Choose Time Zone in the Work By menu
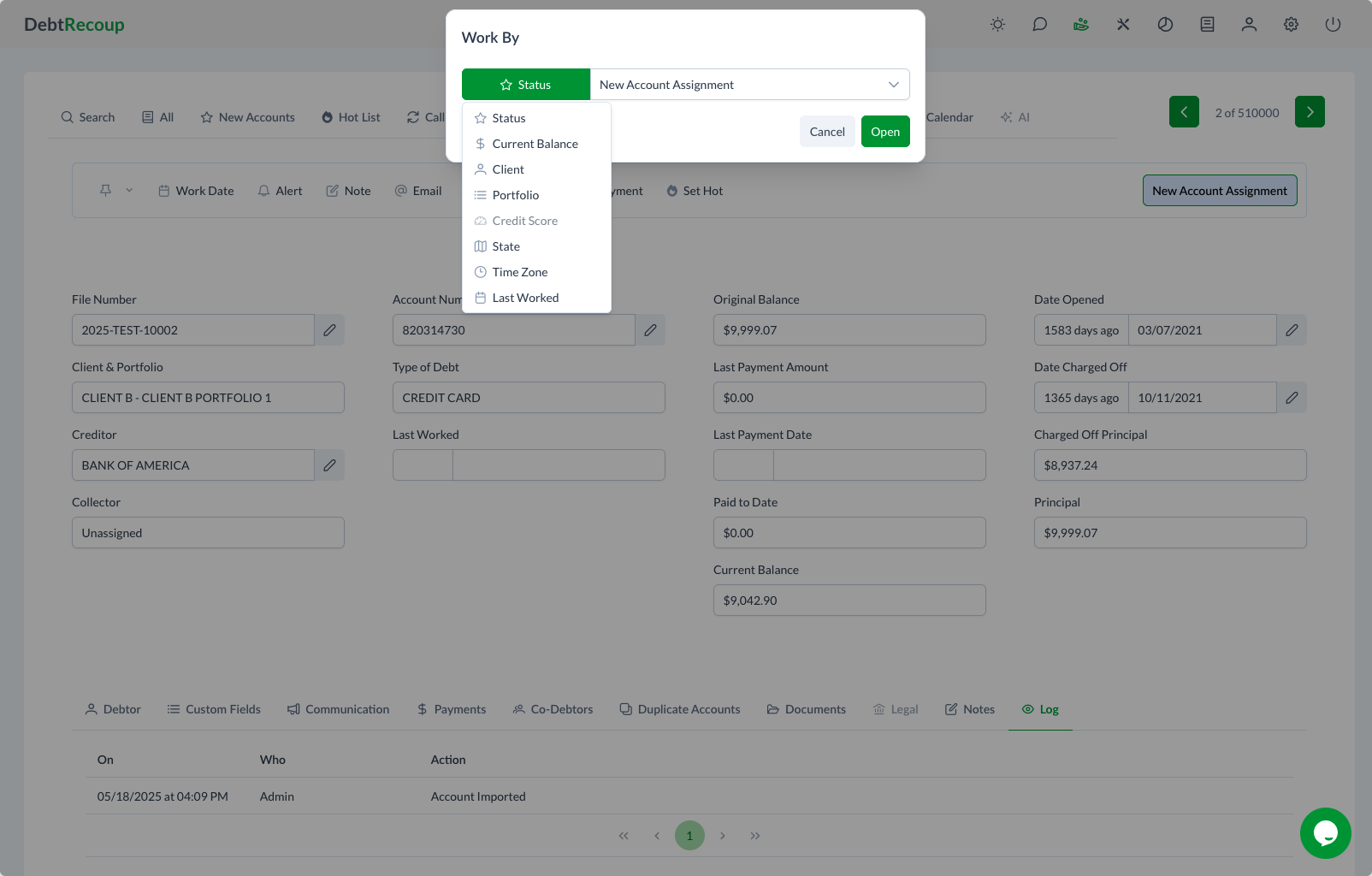This screenshot has width=1372, height=876. point(519,272)
